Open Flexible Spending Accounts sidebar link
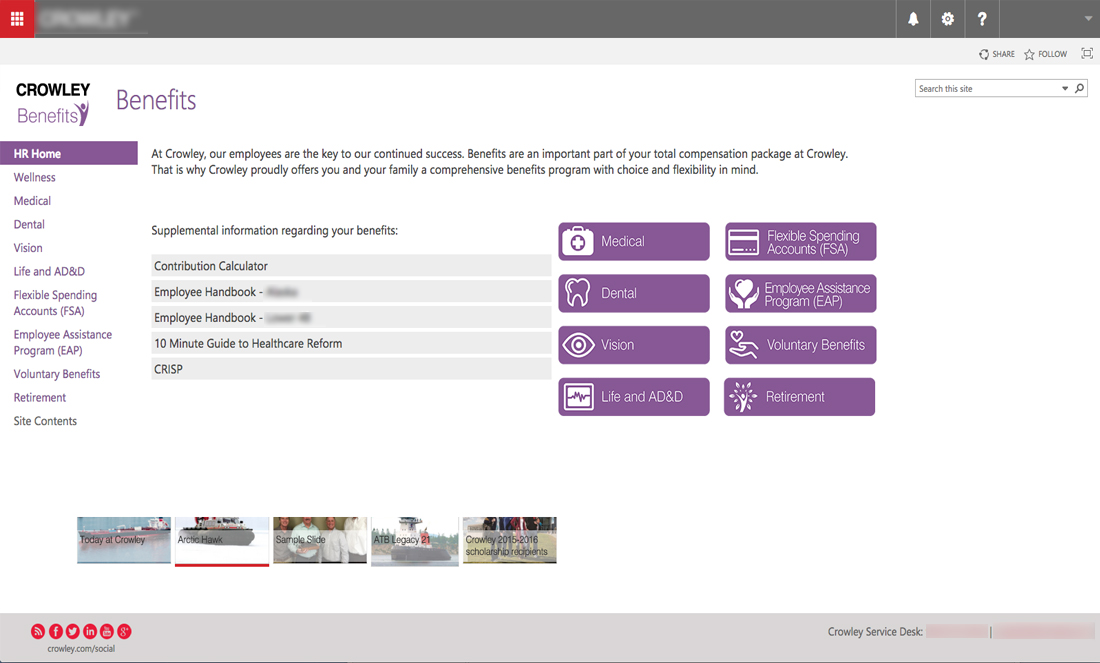 pyautogui.click(x=55, y=303)
